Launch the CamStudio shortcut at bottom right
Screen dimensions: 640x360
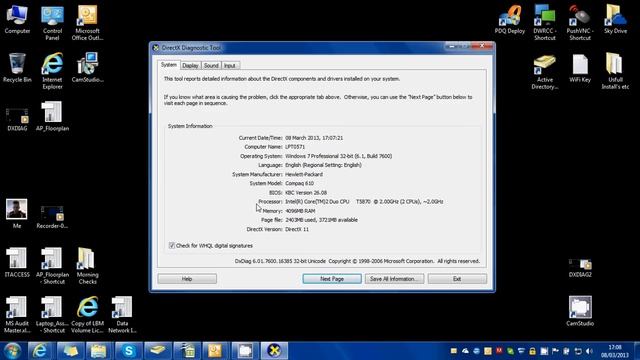tap(580, 311)
